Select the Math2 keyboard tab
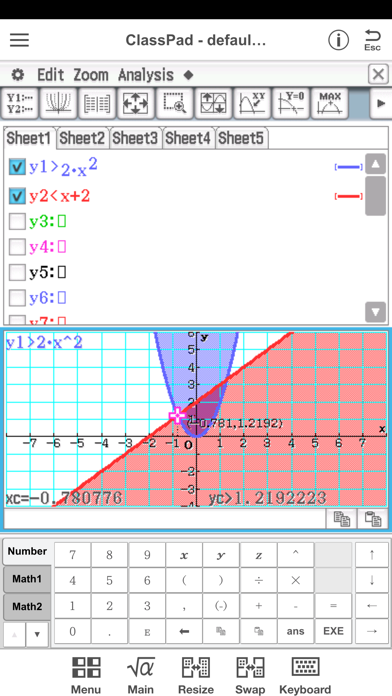Image resolution: width=392 pixels, height=696 pixels. point(27,606)
